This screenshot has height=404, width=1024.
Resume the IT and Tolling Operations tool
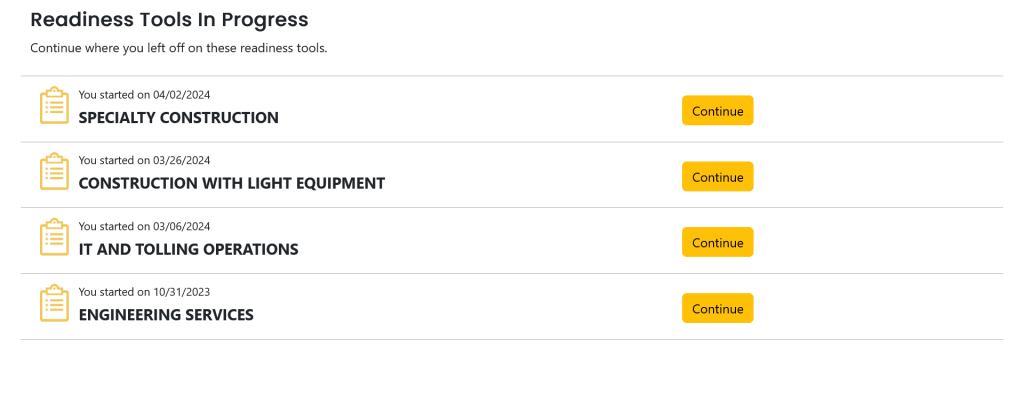717,242
